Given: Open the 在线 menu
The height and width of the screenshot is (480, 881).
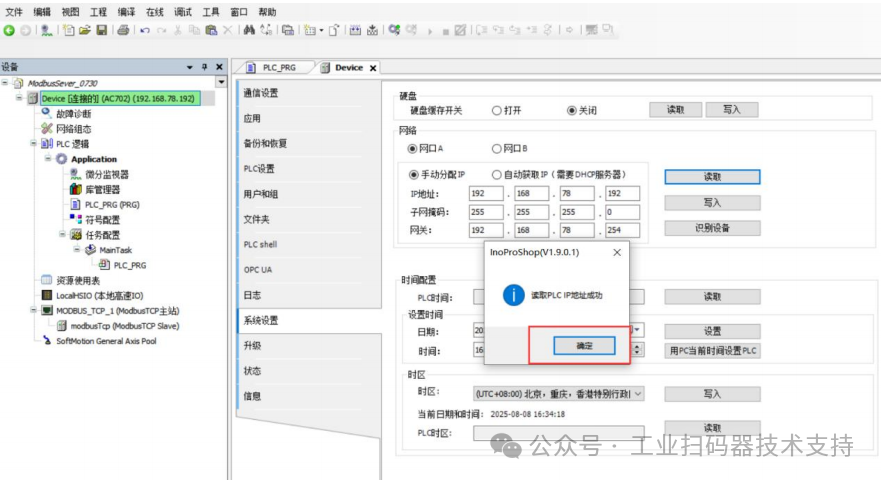Looking at the screenshot, I should [155, 12].
